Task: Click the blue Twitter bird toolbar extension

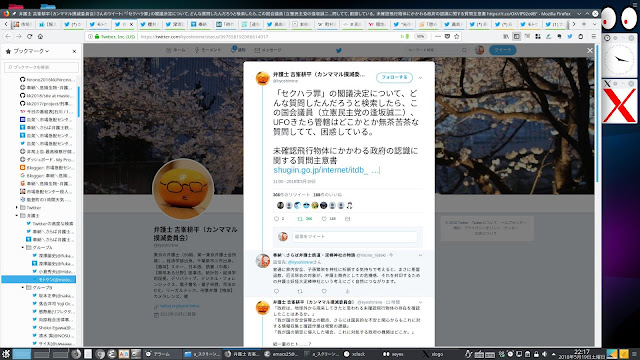Action: pyautogui.click(x=570, y=36)
